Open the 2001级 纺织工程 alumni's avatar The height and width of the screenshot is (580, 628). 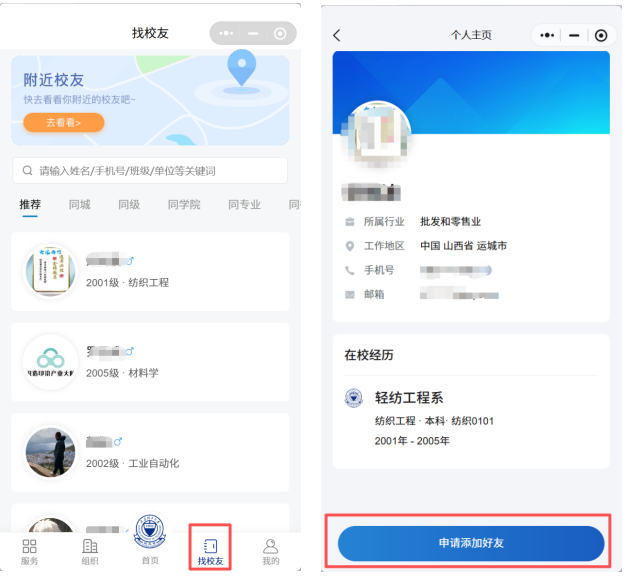coord(50,271)
